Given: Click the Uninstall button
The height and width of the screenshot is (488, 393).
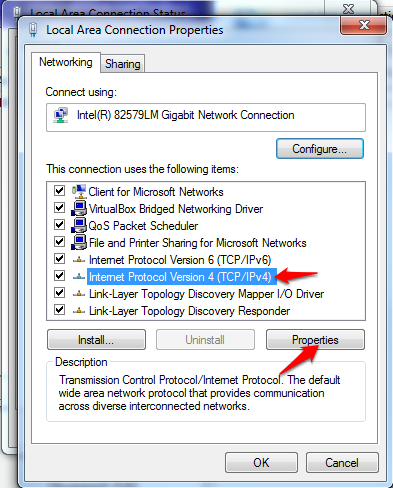Looking at the screenshot, I should (205, 340).
